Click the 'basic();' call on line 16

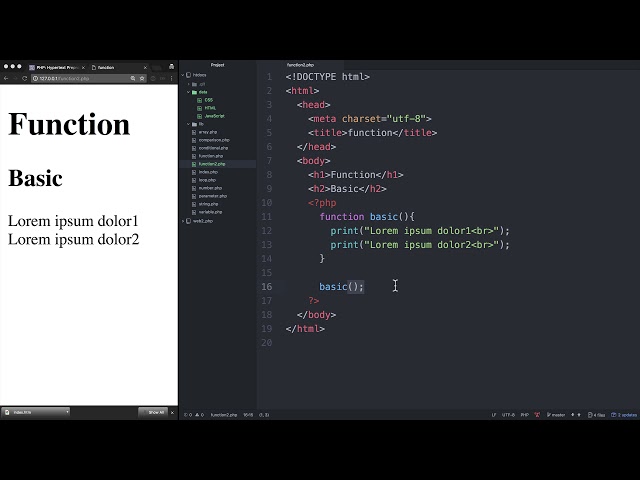(341, 287)
